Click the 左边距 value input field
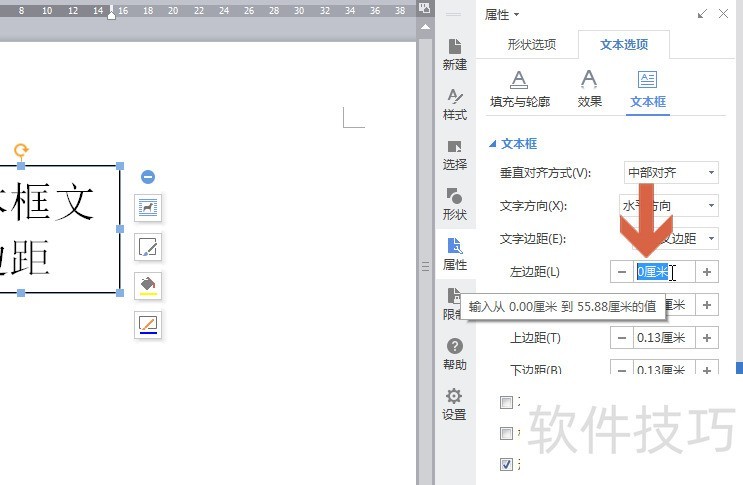This screenshot has height=485, width=743. (x=664, y=272)
